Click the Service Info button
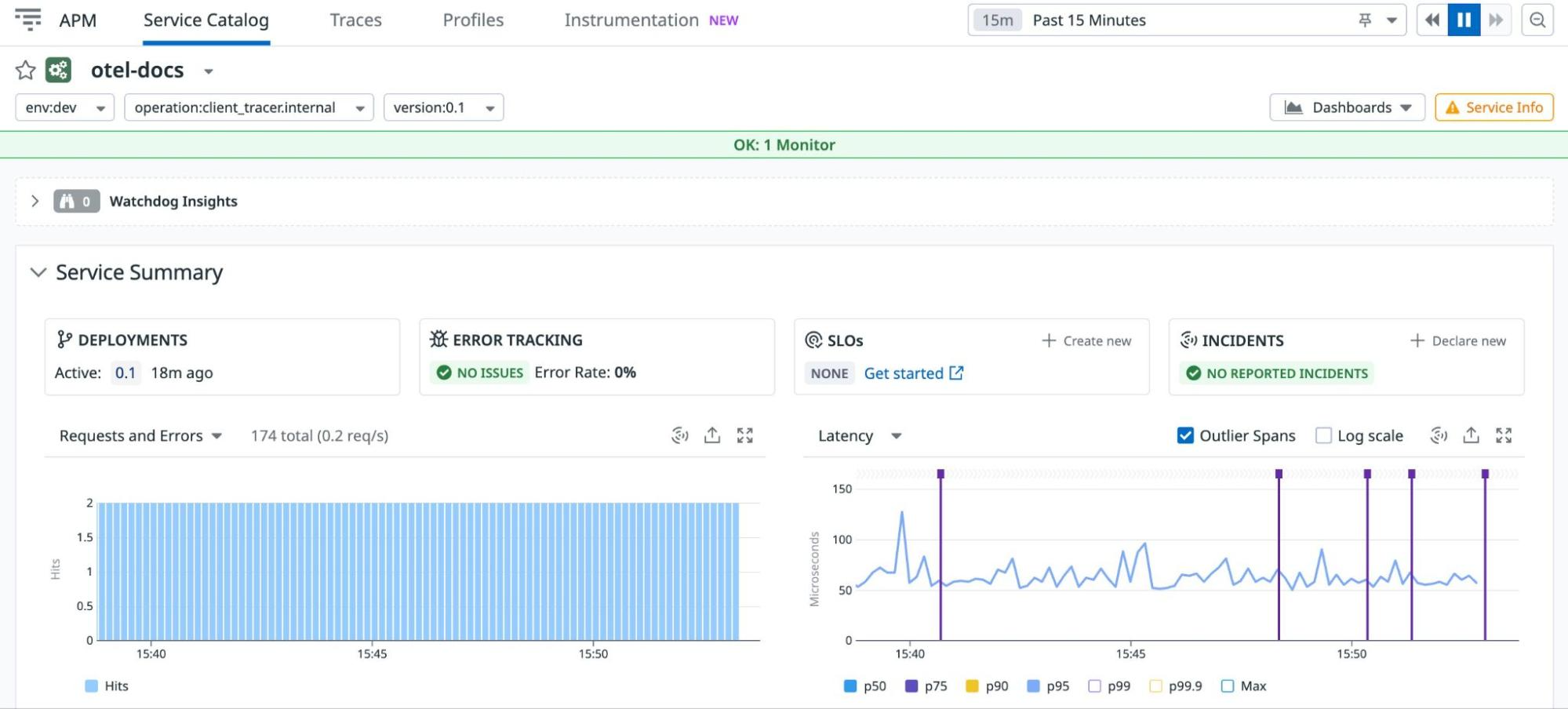 [x=1494, y=107]
